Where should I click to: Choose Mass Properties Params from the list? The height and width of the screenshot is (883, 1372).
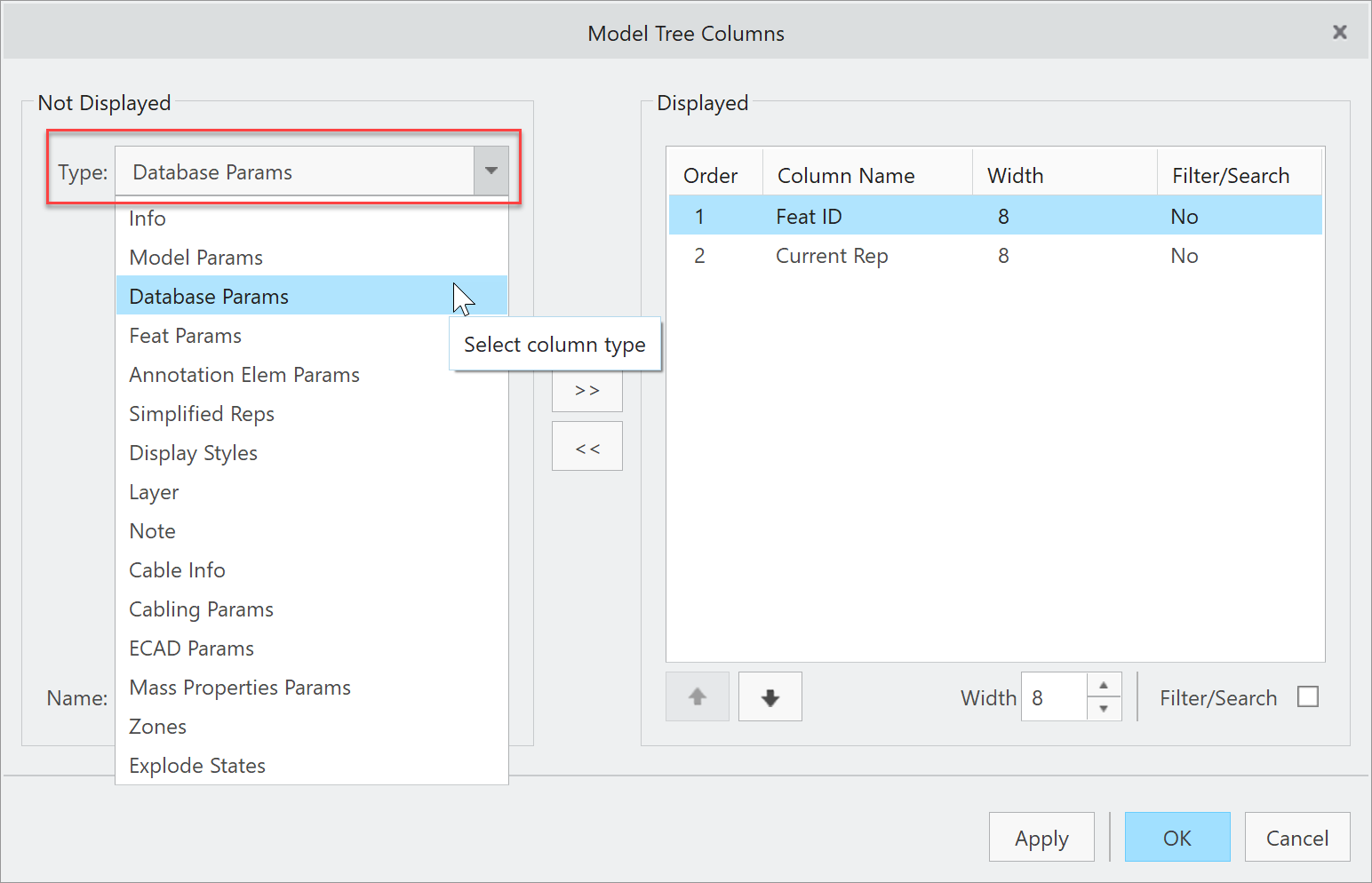[x=240, y=687]
